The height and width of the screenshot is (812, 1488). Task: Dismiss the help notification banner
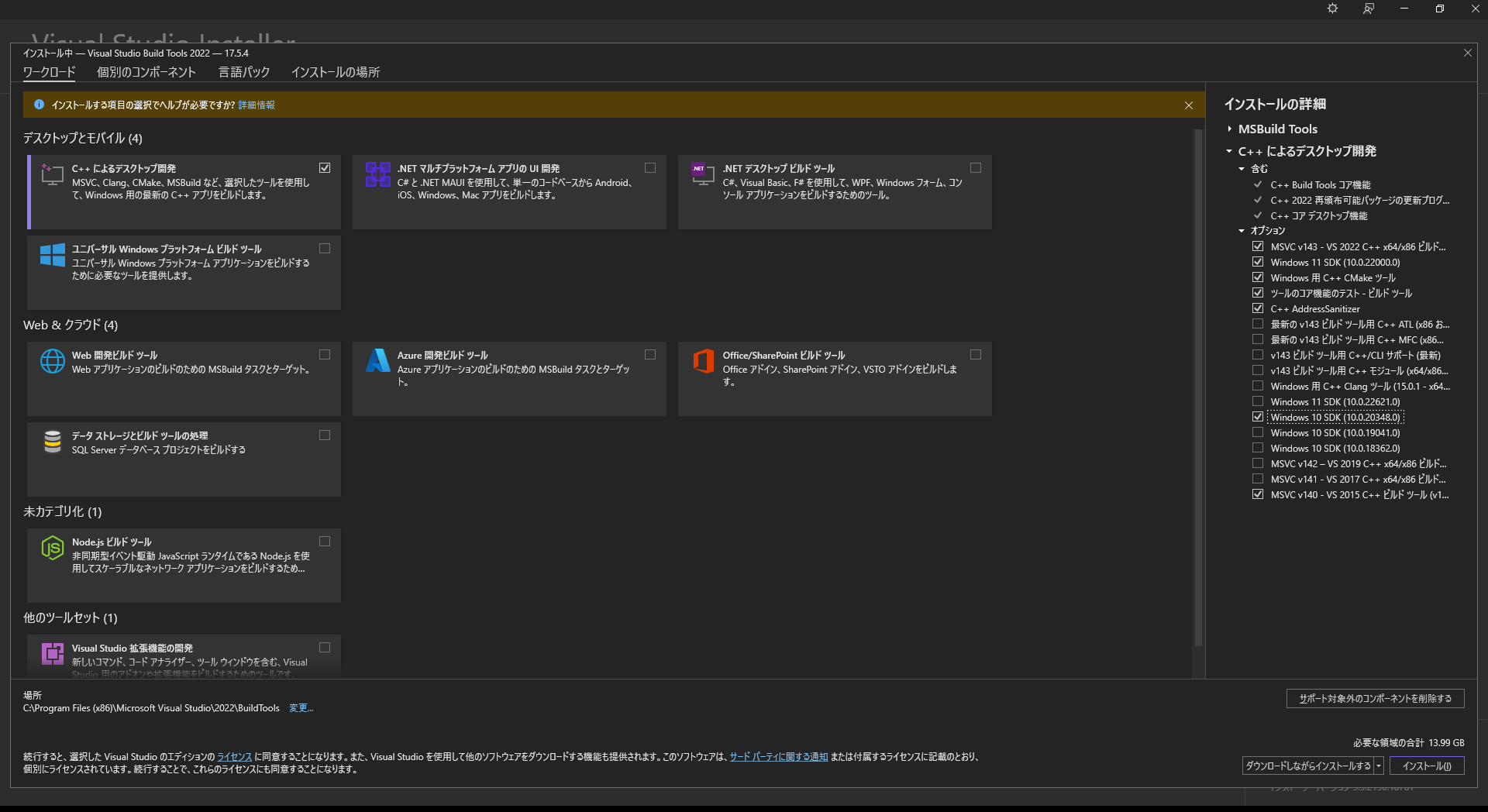(1190, 105)
